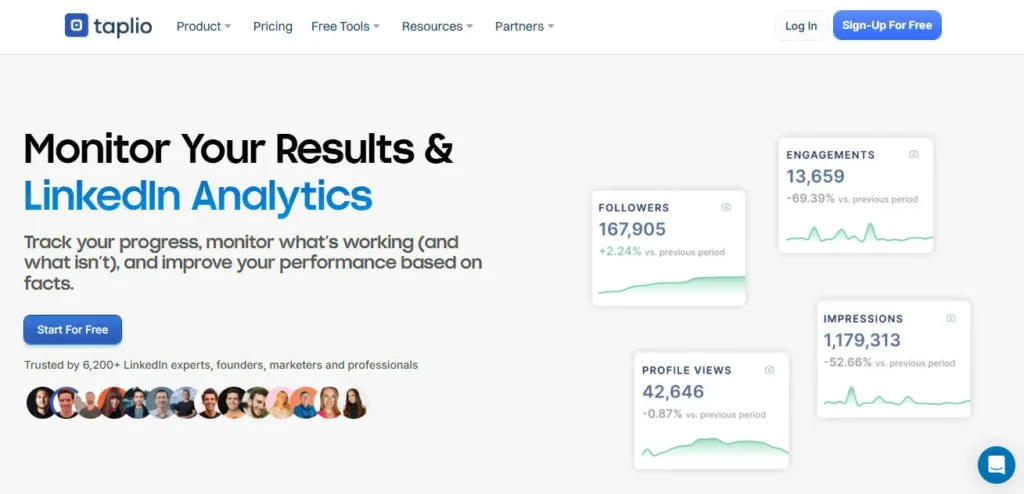Open the Resources dropdown menu

pos(438,26)
